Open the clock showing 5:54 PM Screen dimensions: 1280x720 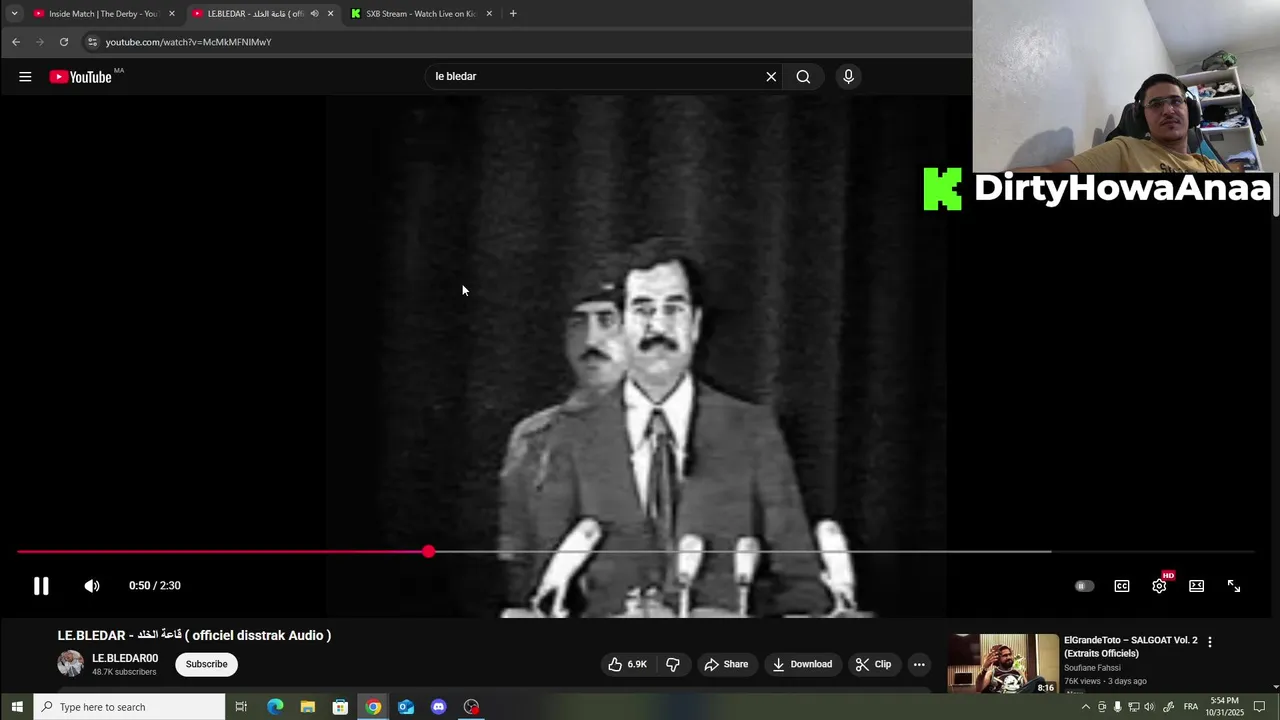1224,707
